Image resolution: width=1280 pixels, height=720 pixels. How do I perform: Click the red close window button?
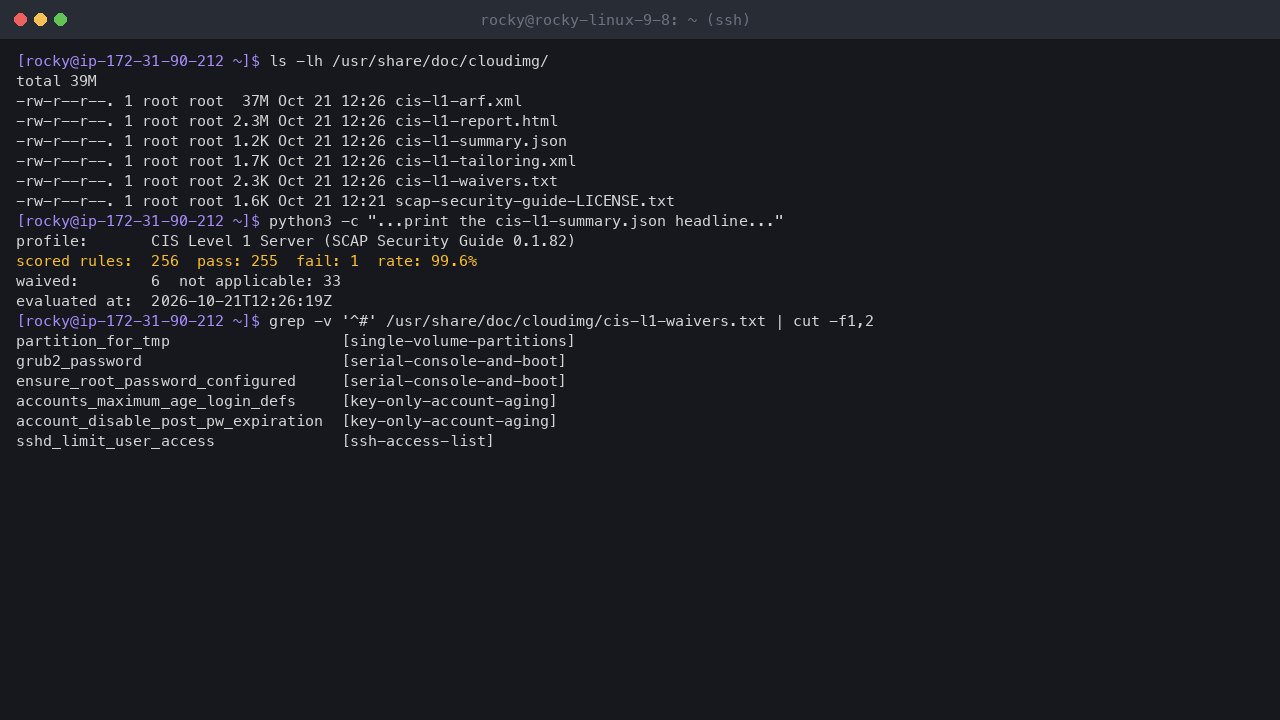pyautogui.click(x=20, y=19)
